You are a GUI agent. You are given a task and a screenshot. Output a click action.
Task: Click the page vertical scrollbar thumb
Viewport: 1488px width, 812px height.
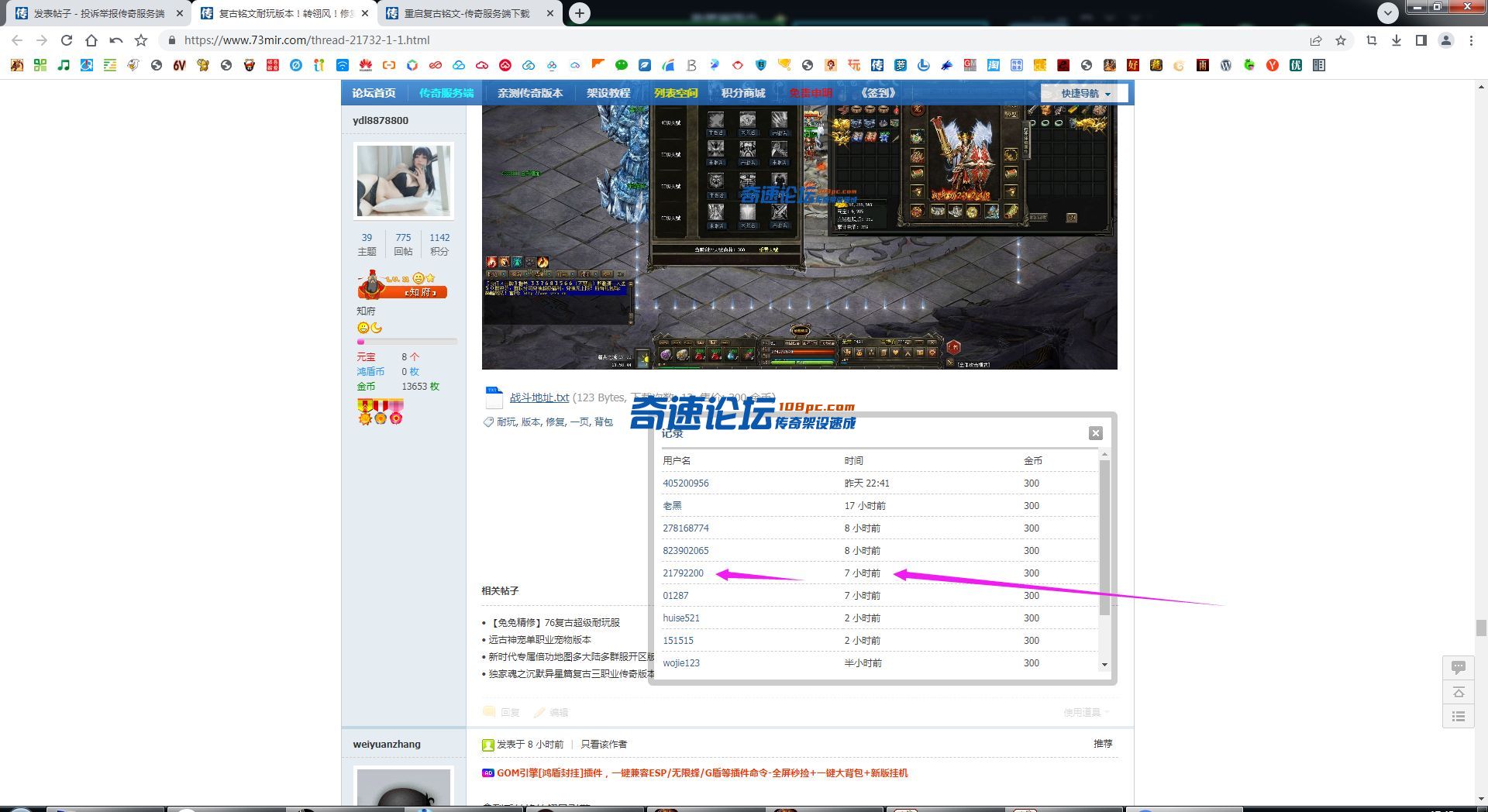(1481, 628)
